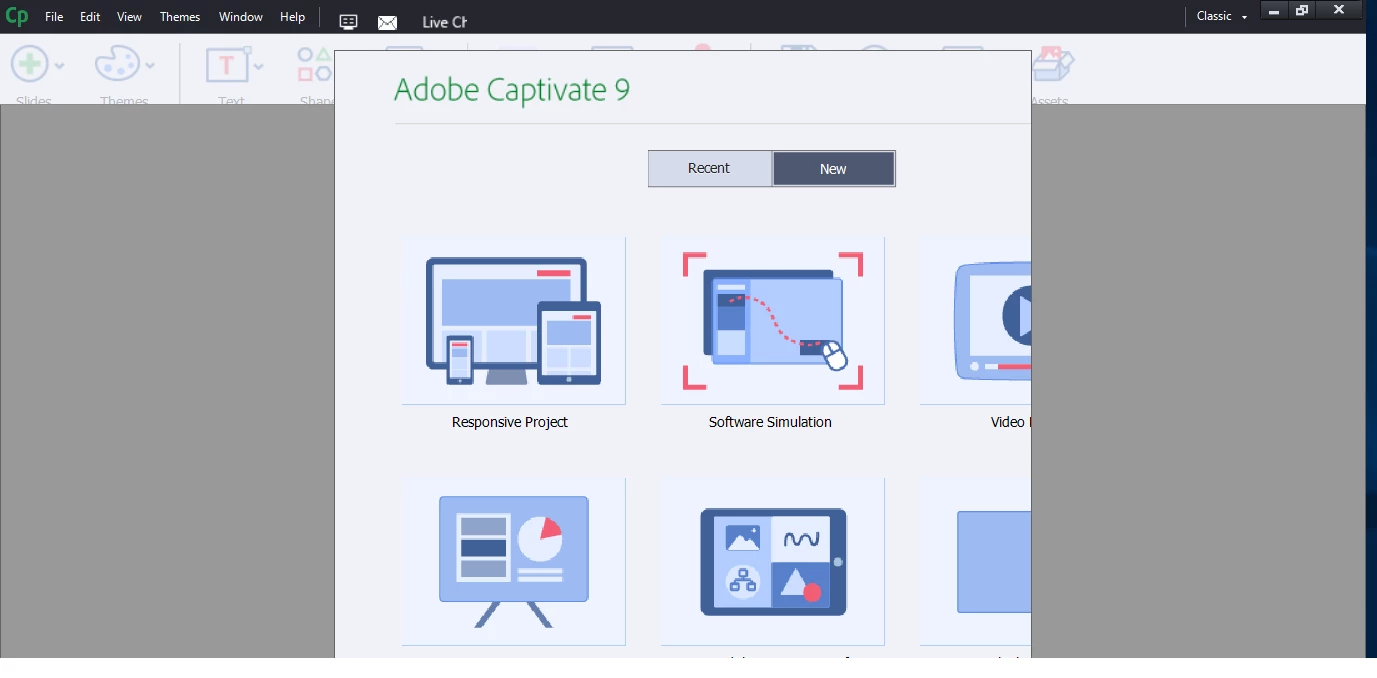This screenshot has width=1377, height=678.
Task: Click the Assets box toolbar icon
Action: tap(1052, 65)
